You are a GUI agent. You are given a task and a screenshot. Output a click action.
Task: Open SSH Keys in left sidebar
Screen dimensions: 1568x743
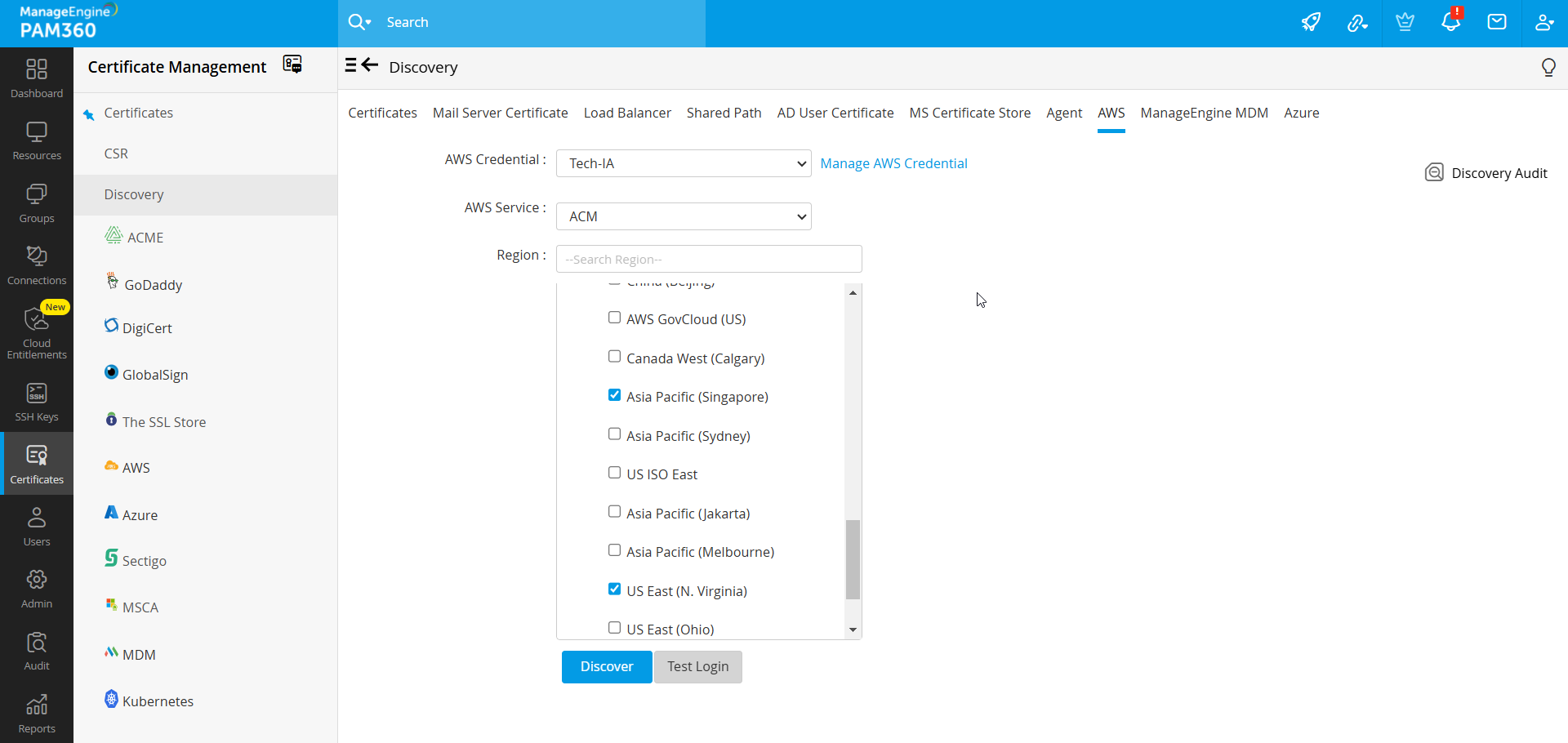tap(37, 403)
